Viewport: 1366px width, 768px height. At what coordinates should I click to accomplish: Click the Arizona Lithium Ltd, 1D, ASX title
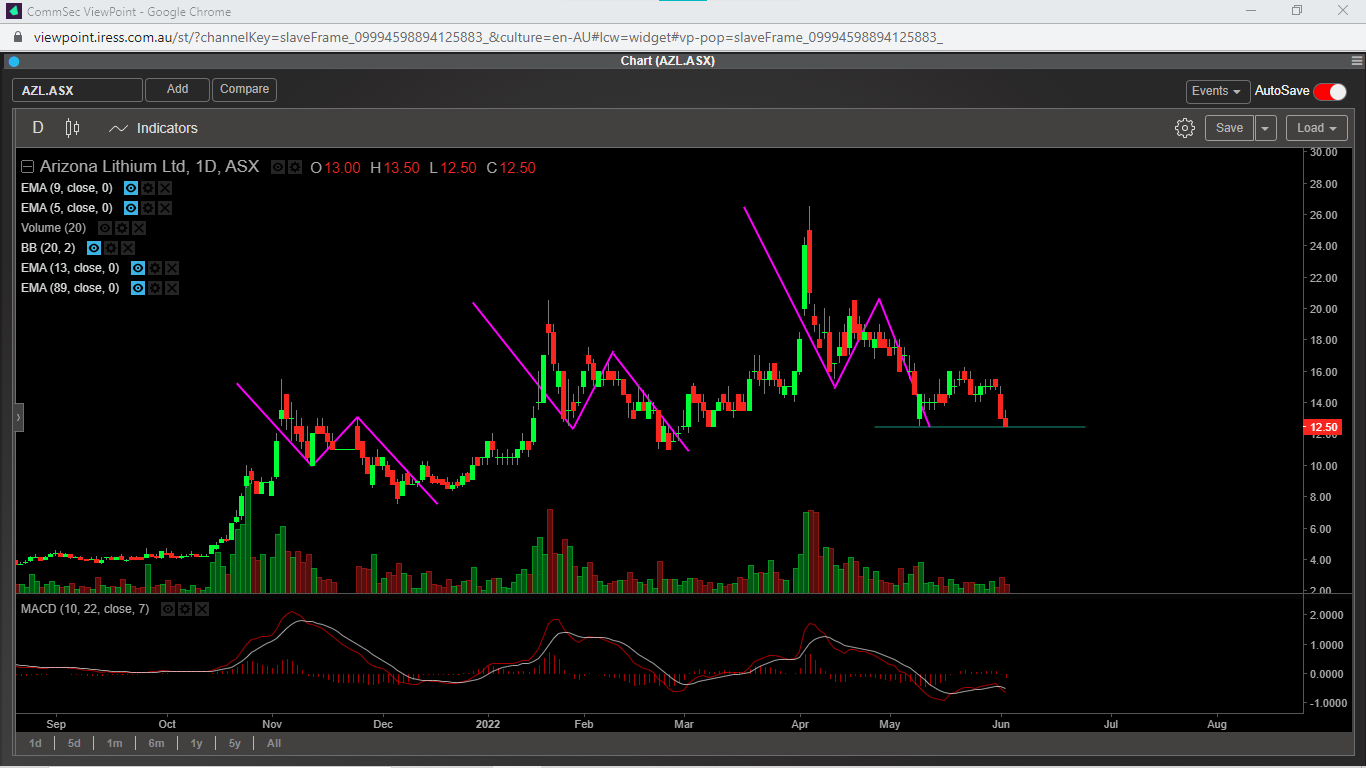coord(149,167)
